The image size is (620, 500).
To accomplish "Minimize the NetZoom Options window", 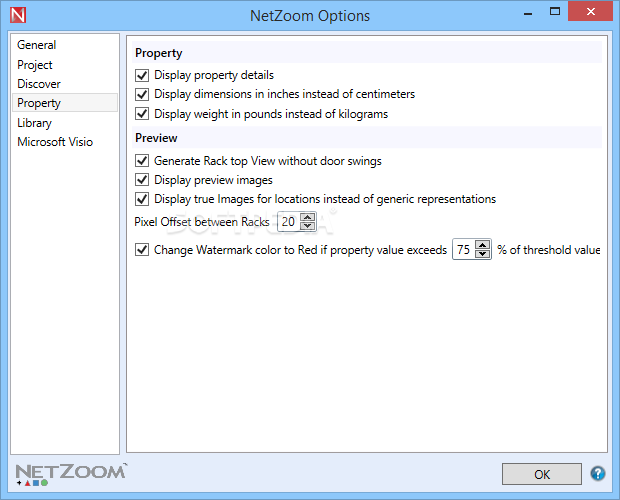I will point(528,13).
